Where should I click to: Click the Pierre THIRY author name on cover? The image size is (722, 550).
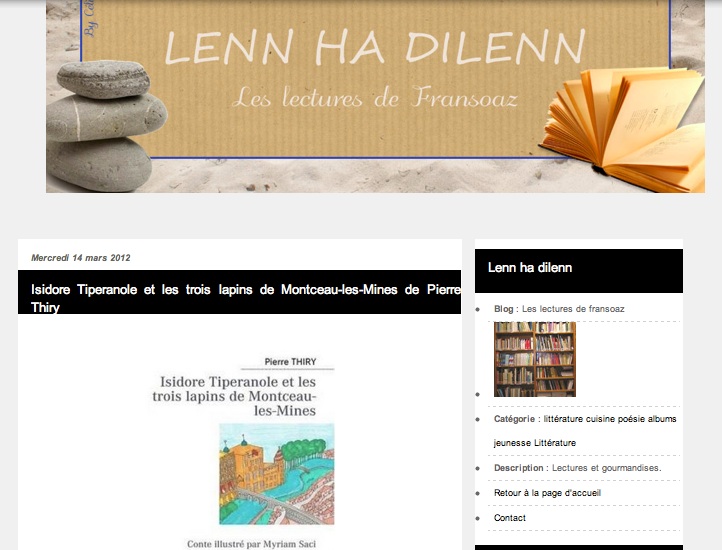(x=290, y=362)
